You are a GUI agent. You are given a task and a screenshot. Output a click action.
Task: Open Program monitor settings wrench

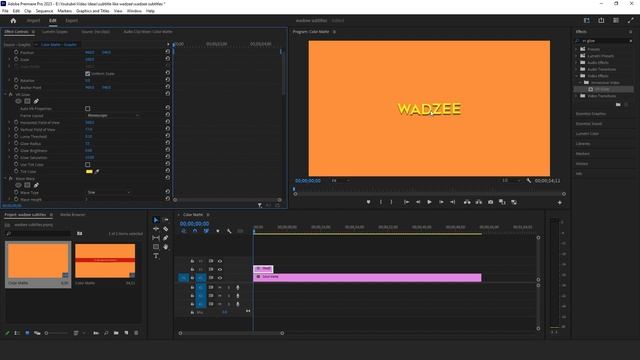click(529, 180)
